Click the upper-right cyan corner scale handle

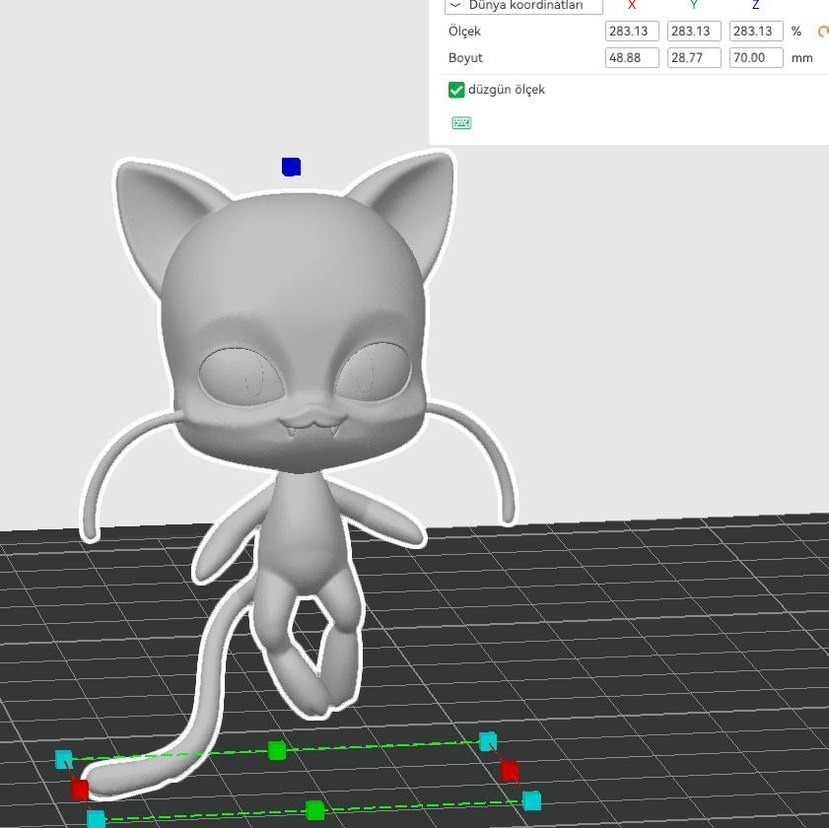coord(487,741)
